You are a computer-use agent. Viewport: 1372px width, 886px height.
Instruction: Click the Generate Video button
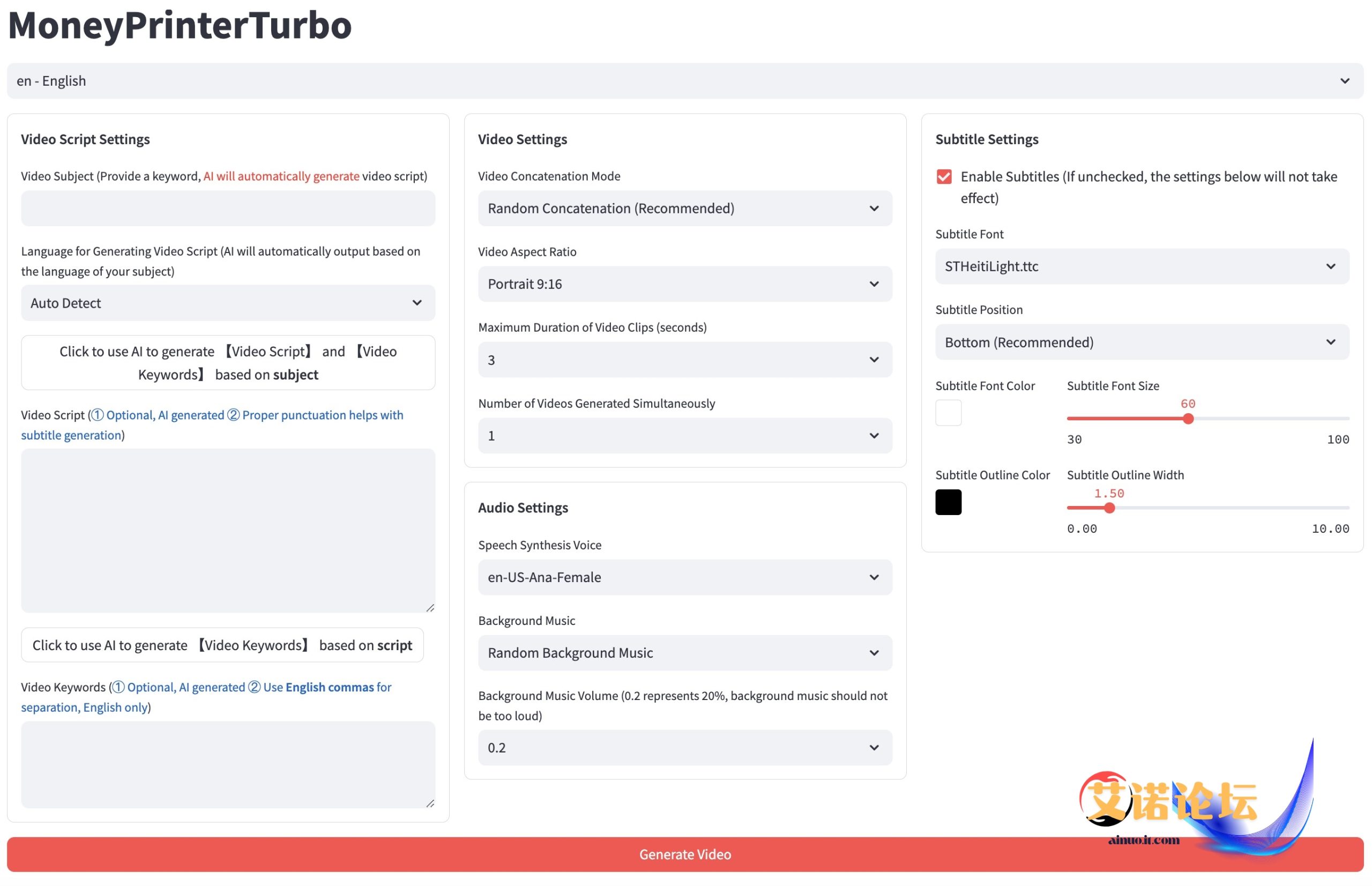(685, 854)
